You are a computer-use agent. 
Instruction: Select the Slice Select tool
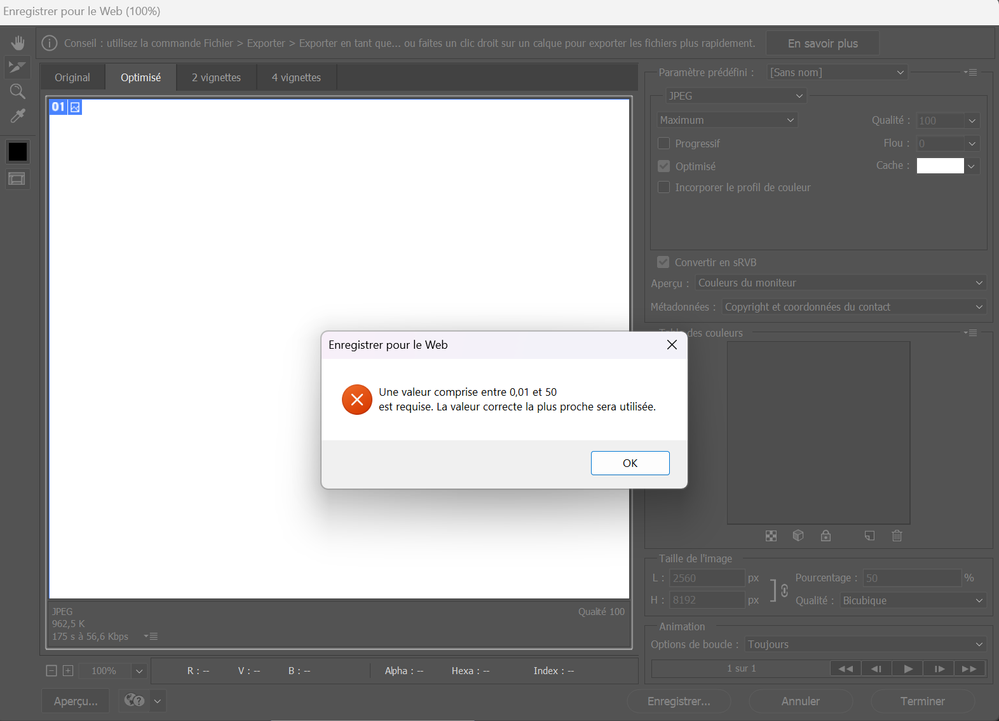(x=17, y=67)
